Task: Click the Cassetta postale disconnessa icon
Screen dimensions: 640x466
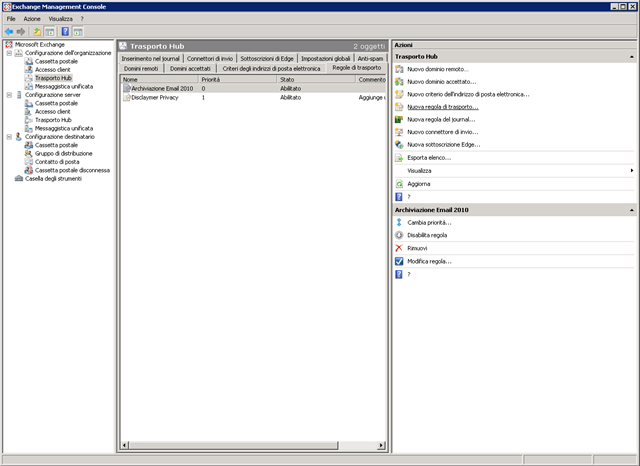Action: coord(29,170)
